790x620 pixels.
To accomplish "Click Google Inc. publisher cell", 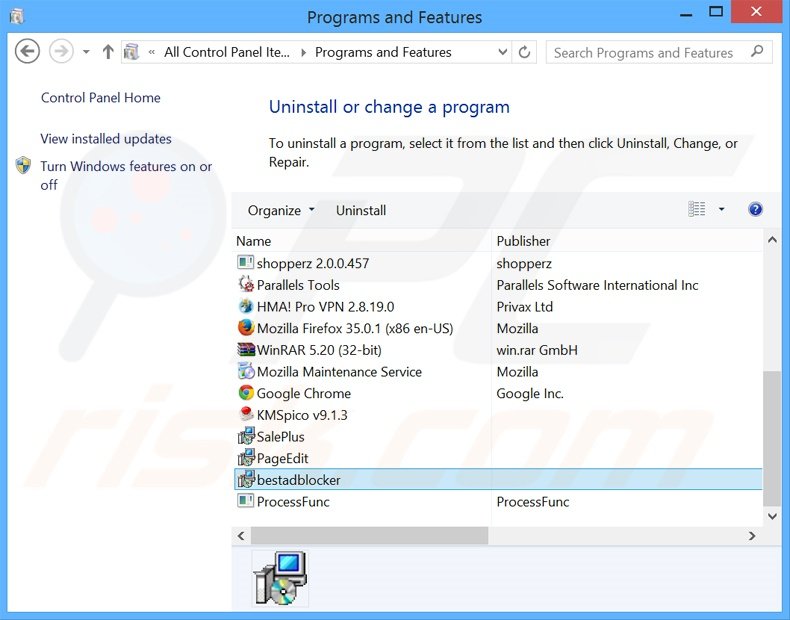I will [530, 393].
